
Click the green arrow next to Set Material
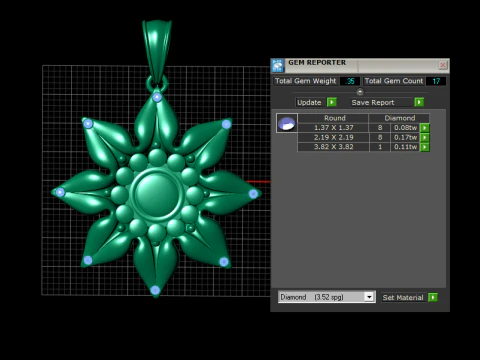coord(433,297)
